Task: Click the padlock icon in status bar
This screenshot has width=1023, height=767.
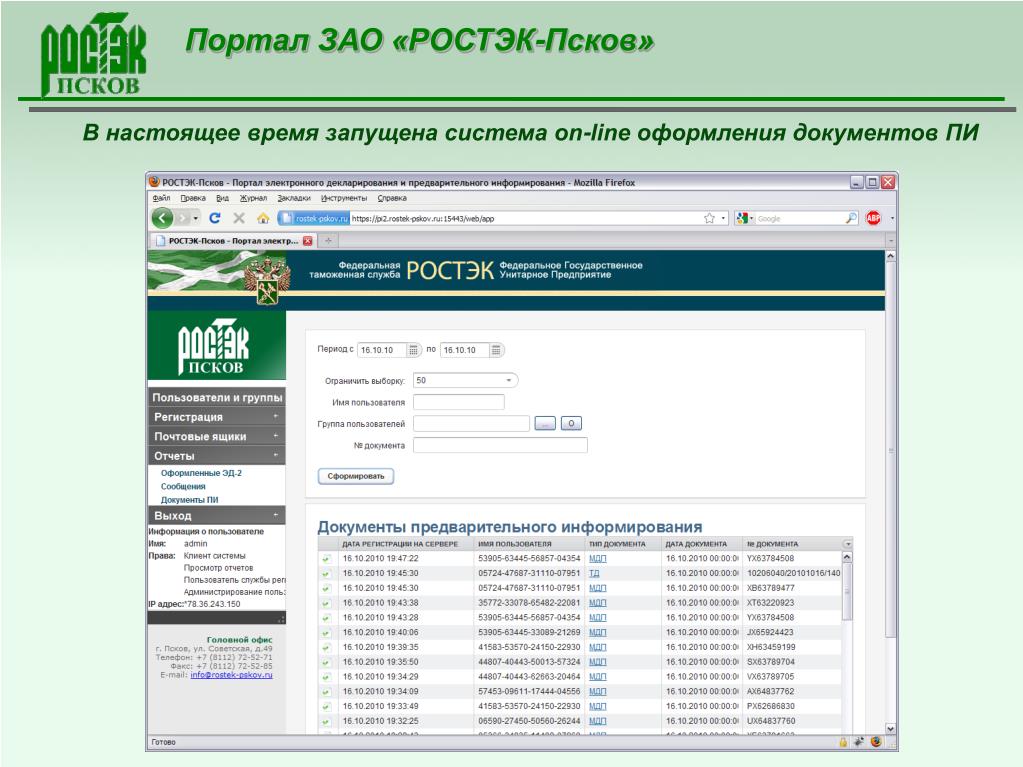Action: [x=843, y=742]
